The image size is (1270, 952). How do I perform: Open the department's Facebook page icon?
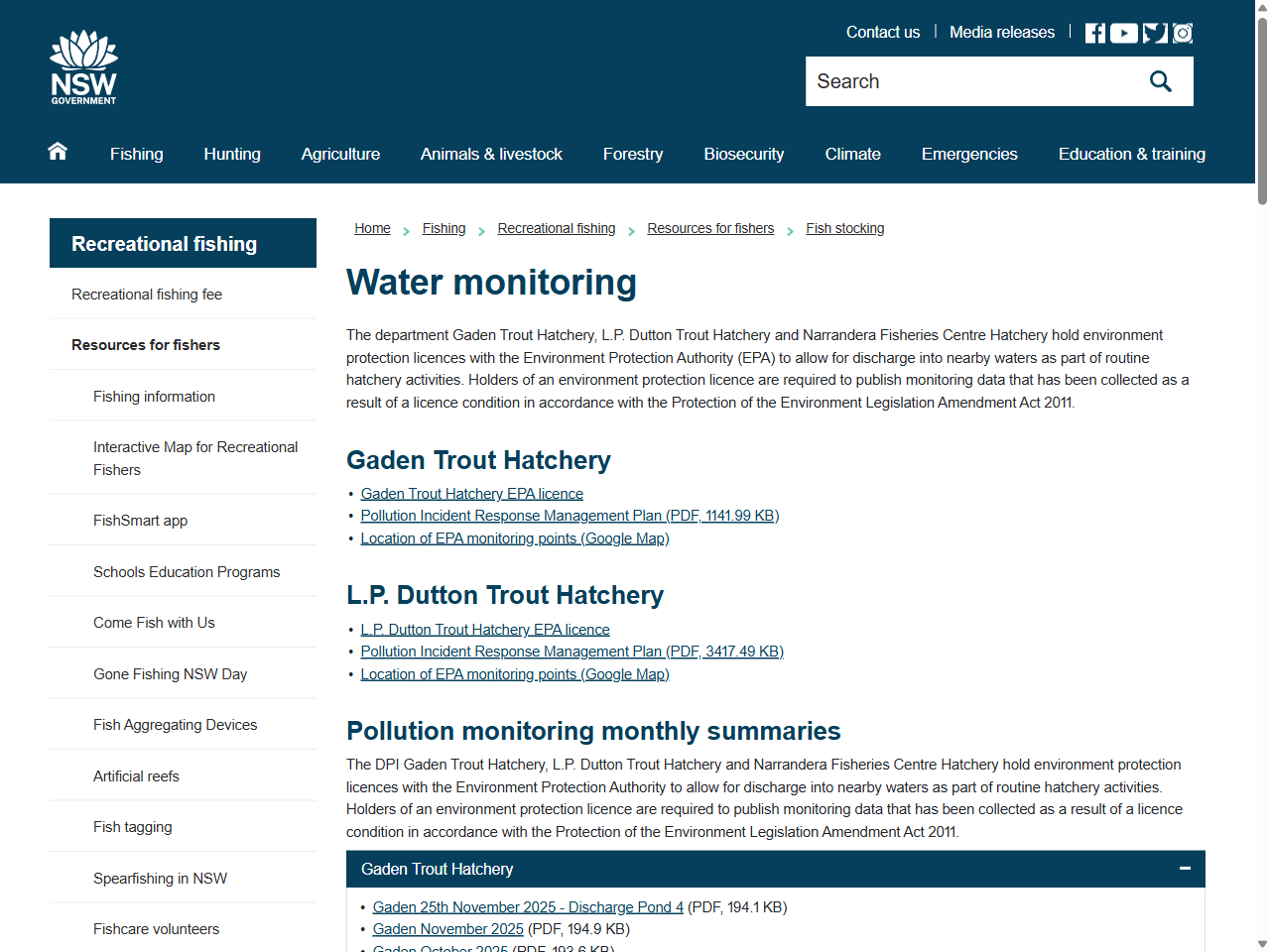click(x=1093, y=32)
